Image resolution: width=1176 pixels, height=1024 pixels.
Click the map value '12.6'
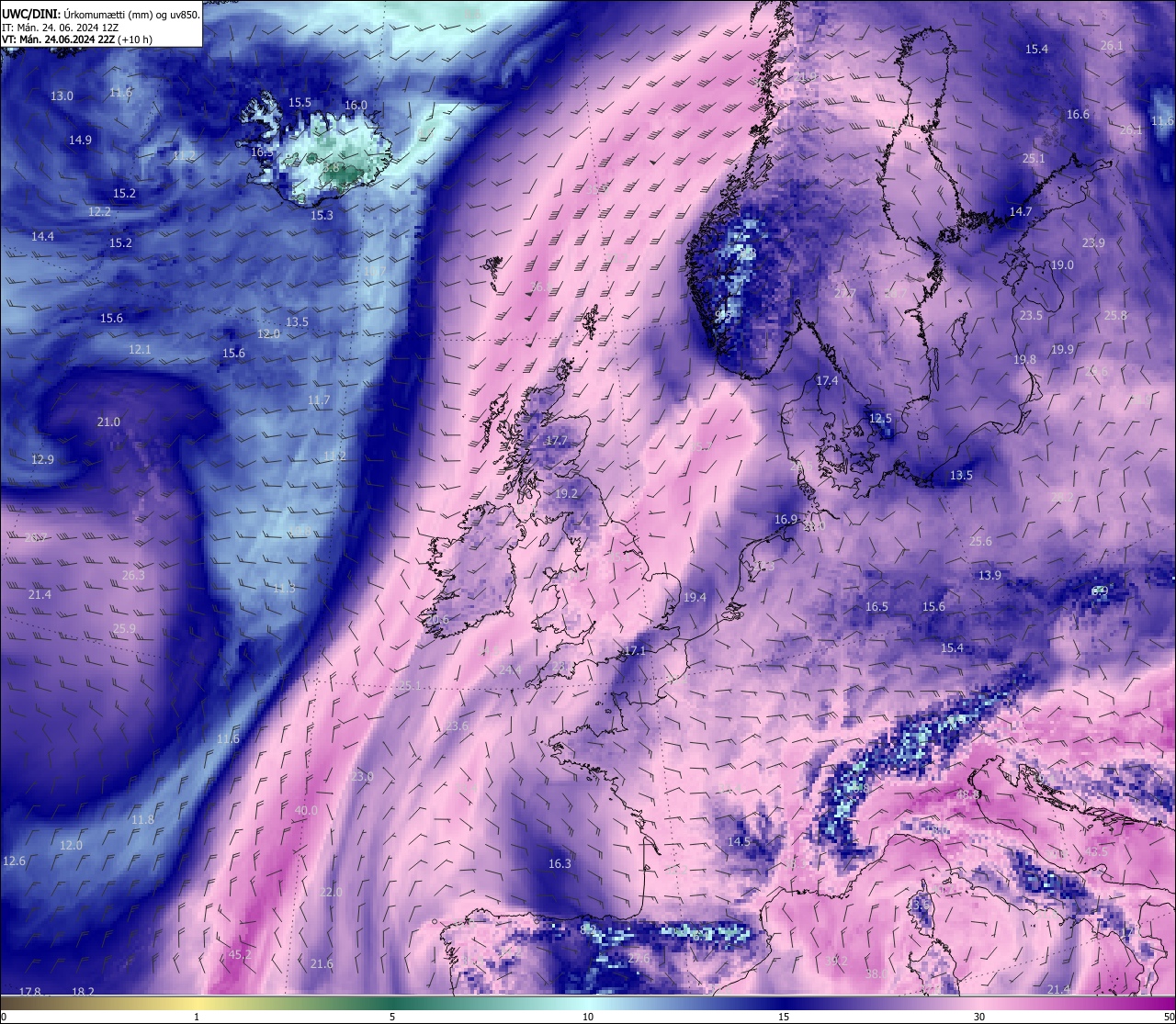click(14, 861)
